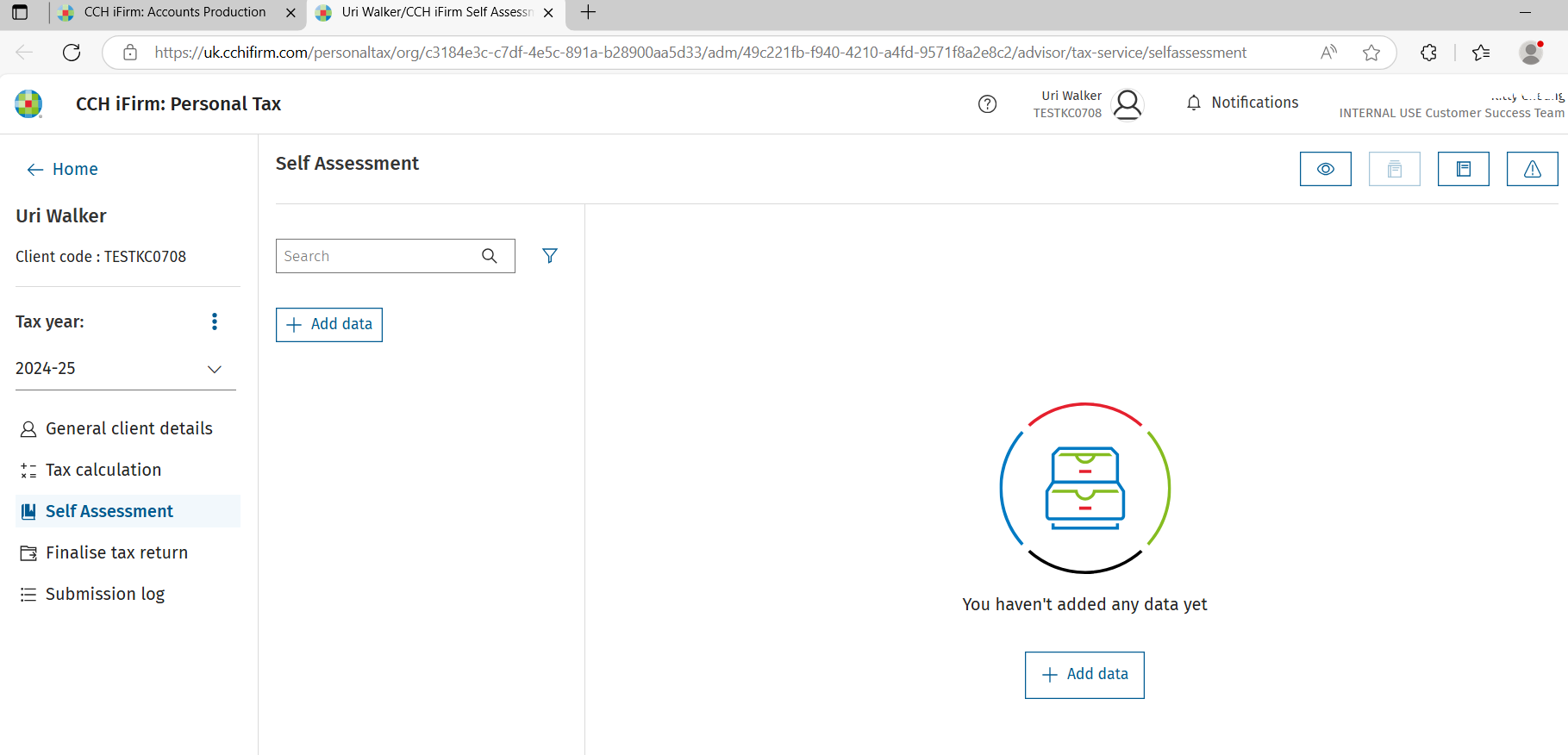Click 'You haven't added any data yet' message
The height and width of the screenshot is (755, 1568).
[1084, 604]
